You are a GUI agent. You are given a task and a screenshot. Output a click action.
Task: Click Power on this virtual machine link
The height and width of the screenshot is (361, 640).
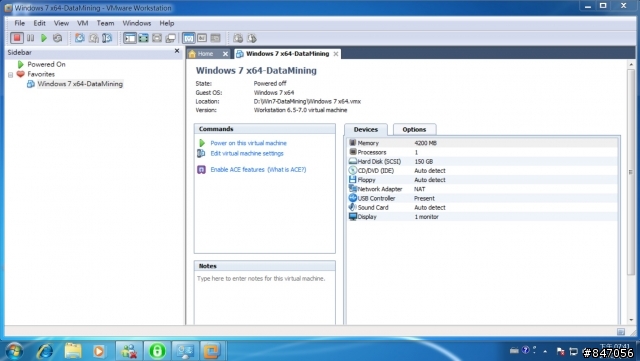point(249,143)
